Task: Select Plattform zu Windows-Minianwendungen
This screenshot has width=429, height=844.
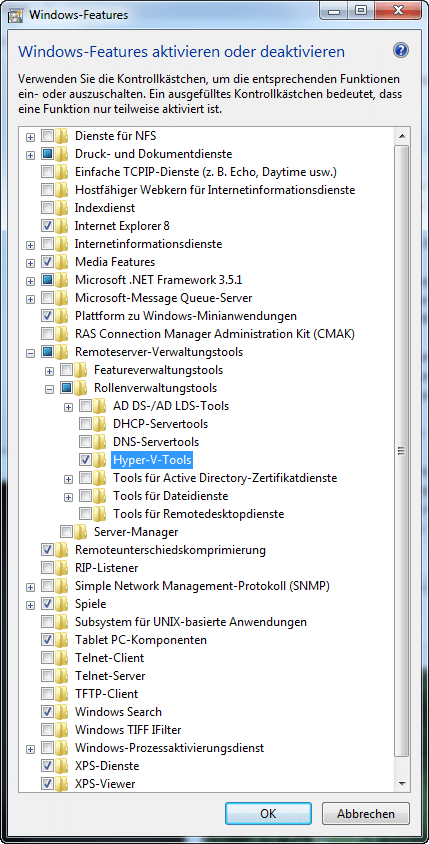Action: point(186,316)
